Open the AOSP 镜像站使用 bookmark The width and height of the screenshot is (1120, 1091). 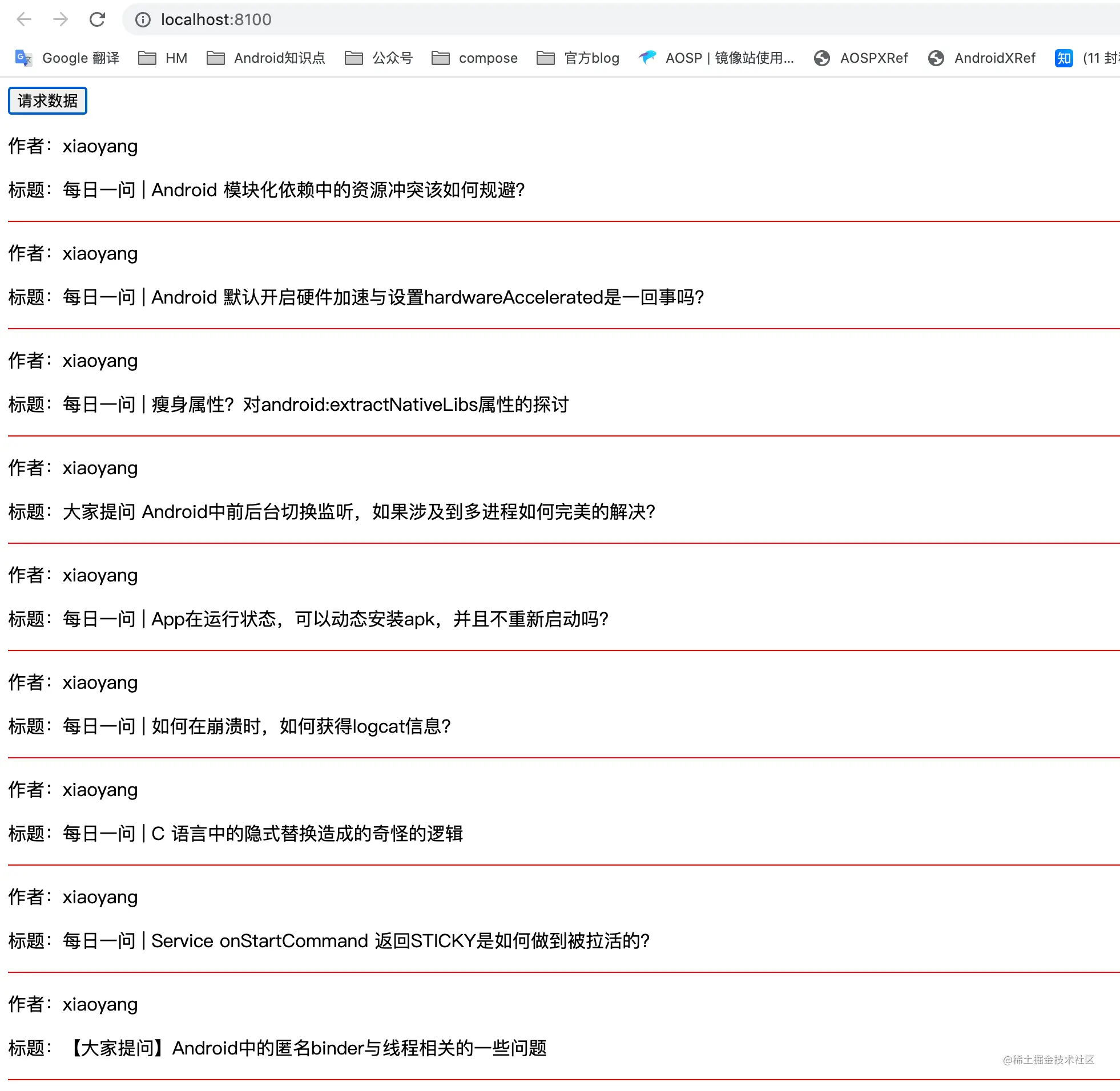point(716,58)
